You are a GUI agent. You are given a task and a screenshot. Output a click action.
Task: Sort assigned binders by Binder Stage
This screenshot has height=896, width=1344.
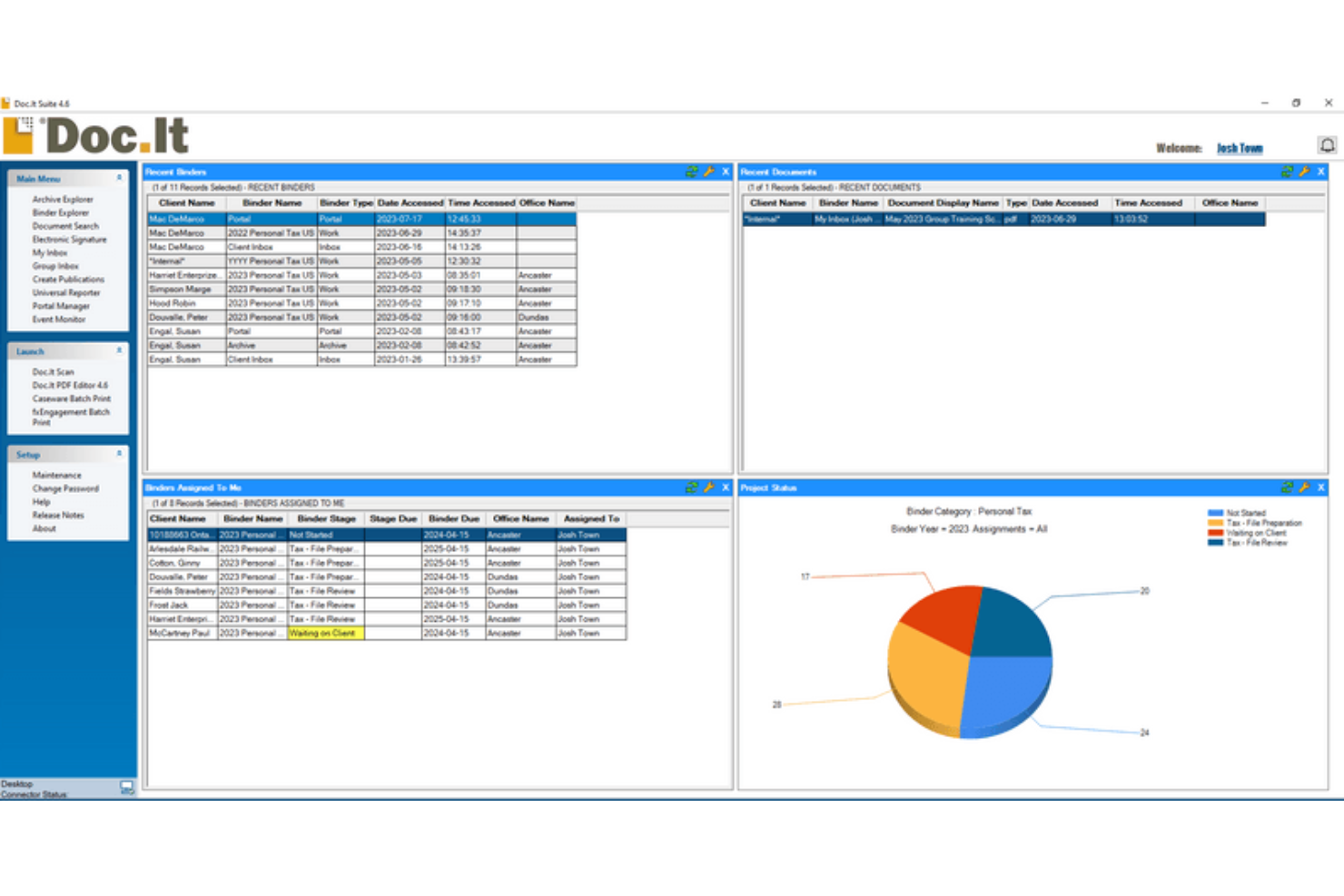click(x=326, y=519)
